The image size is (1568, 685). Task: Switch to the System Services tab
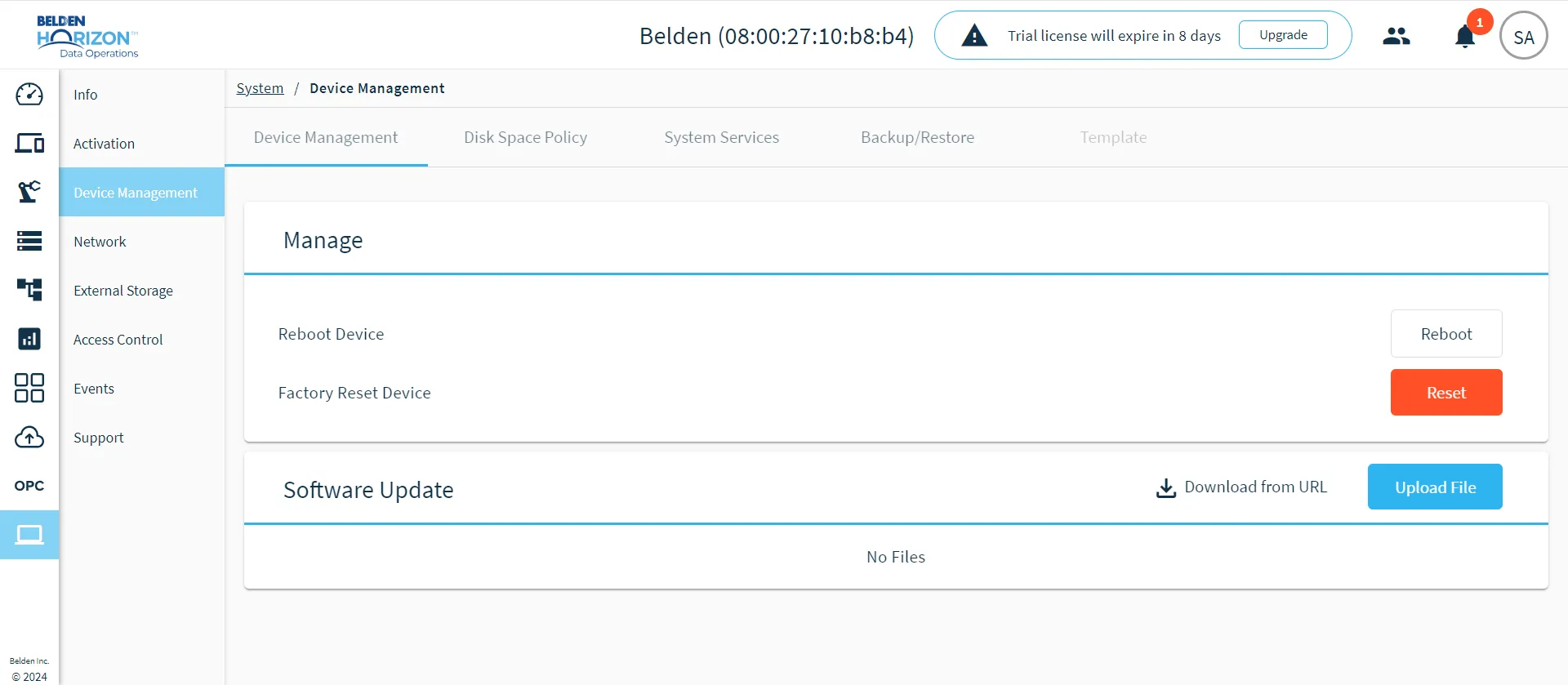[722, 137]
